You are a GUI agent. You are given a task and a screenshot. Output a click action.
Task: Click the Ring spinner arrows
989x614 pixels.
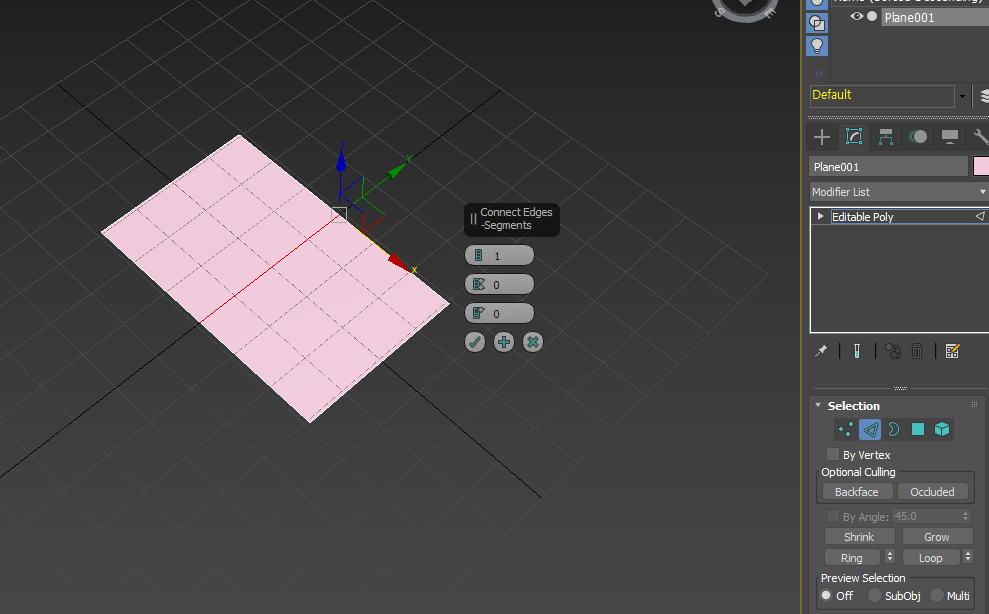click(x=890, y=557)
